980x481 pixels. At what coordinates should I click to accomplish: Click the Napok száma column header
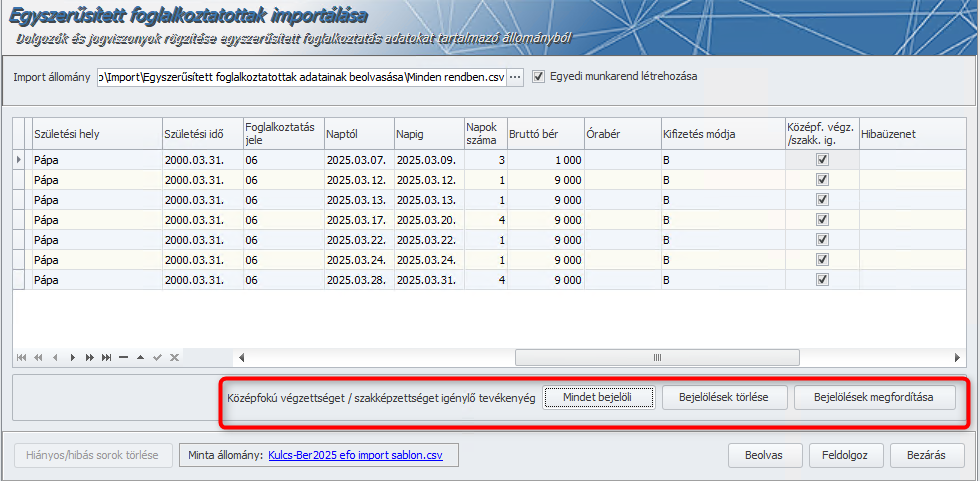coord(486,133)
